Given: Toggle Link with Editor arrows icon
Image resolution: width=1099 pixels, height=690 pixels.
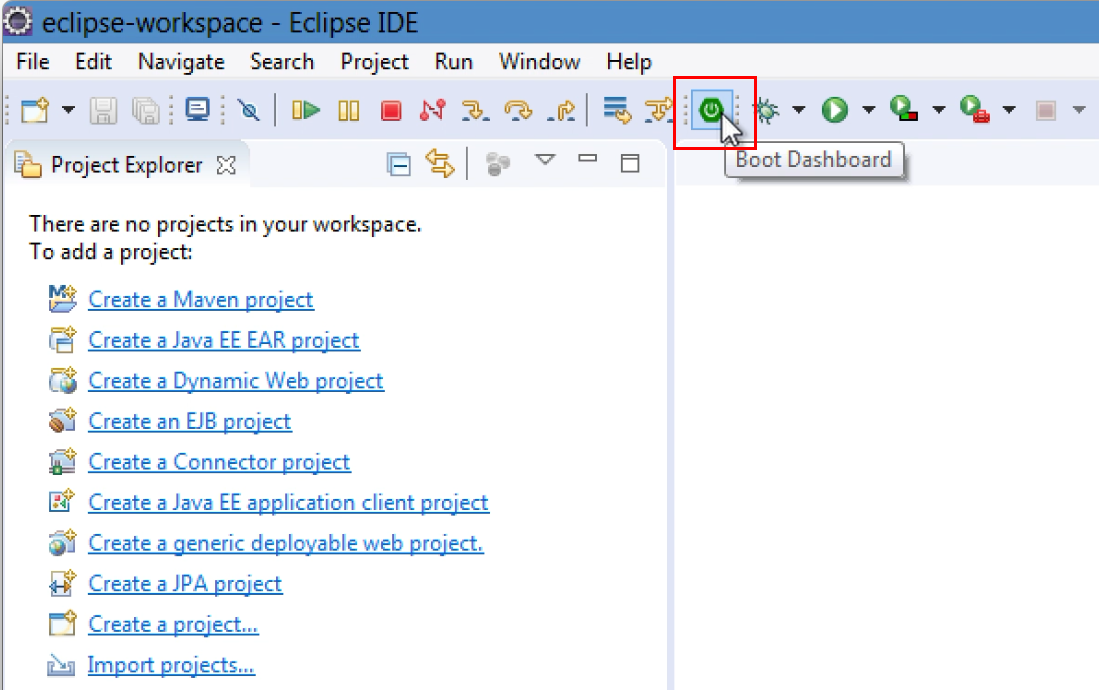Looking at the screenshot, I should pyautogui.click(x=440, y=163).
